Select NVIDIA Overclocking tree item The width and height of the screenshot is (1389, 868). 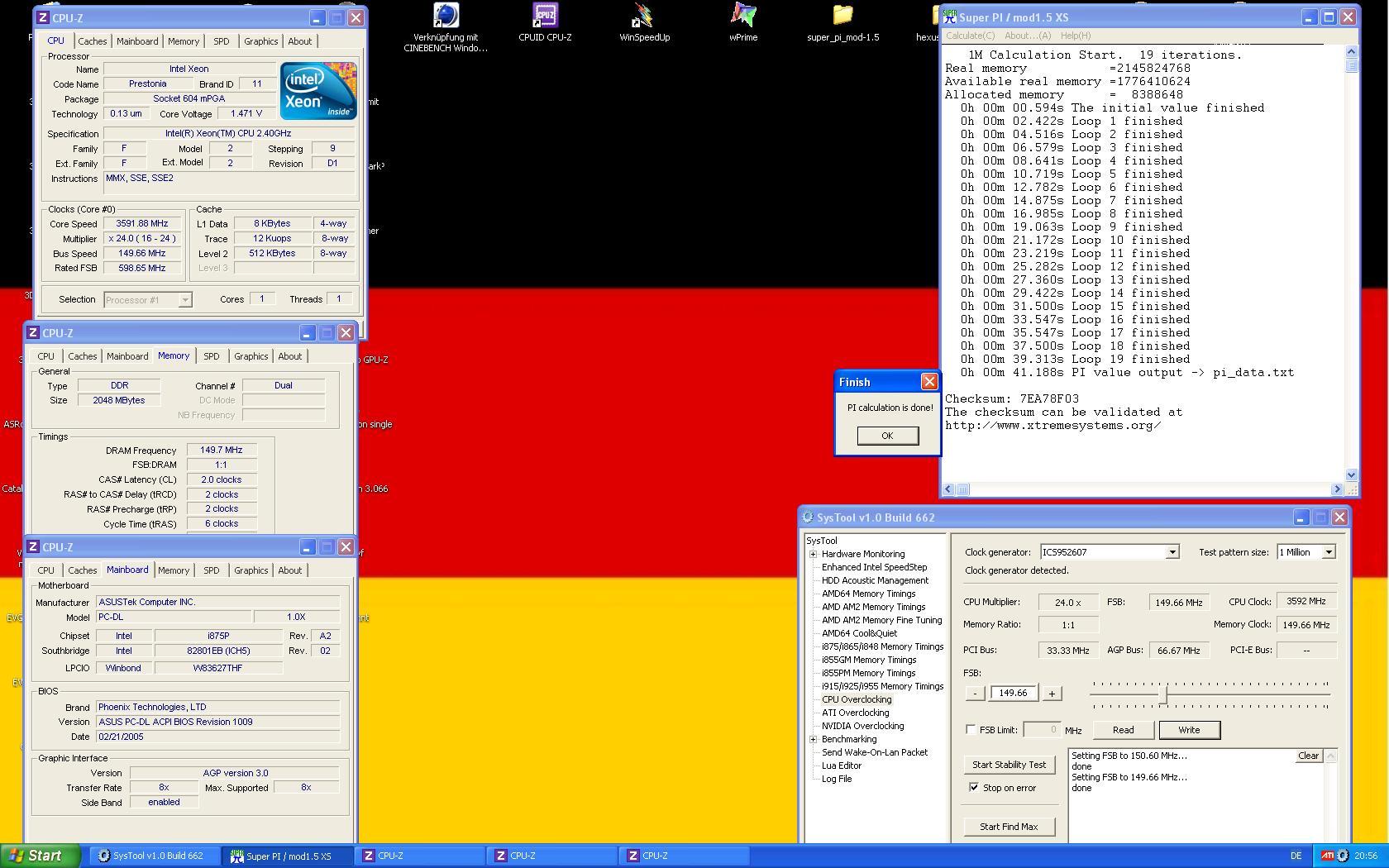862,726
